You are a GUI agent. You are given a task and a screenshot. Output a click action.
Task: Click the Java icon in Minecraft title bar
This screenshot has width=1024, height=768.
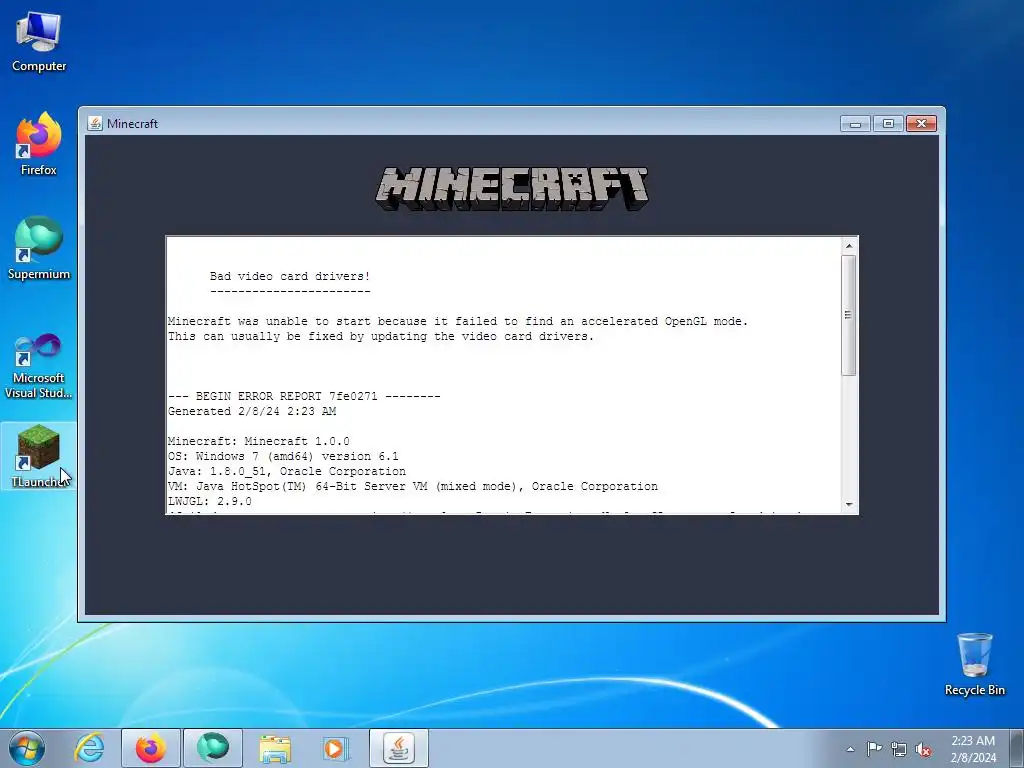coord(95,123)
